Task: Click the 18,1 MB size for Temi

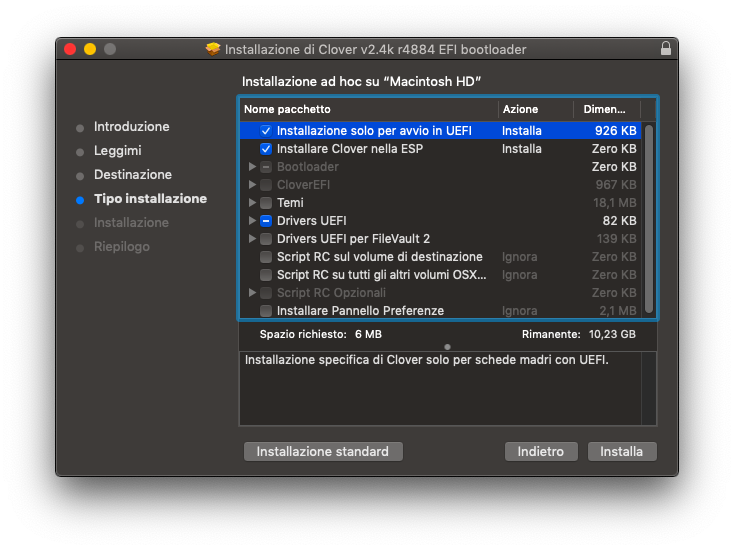Action: [x=615, y=203]
